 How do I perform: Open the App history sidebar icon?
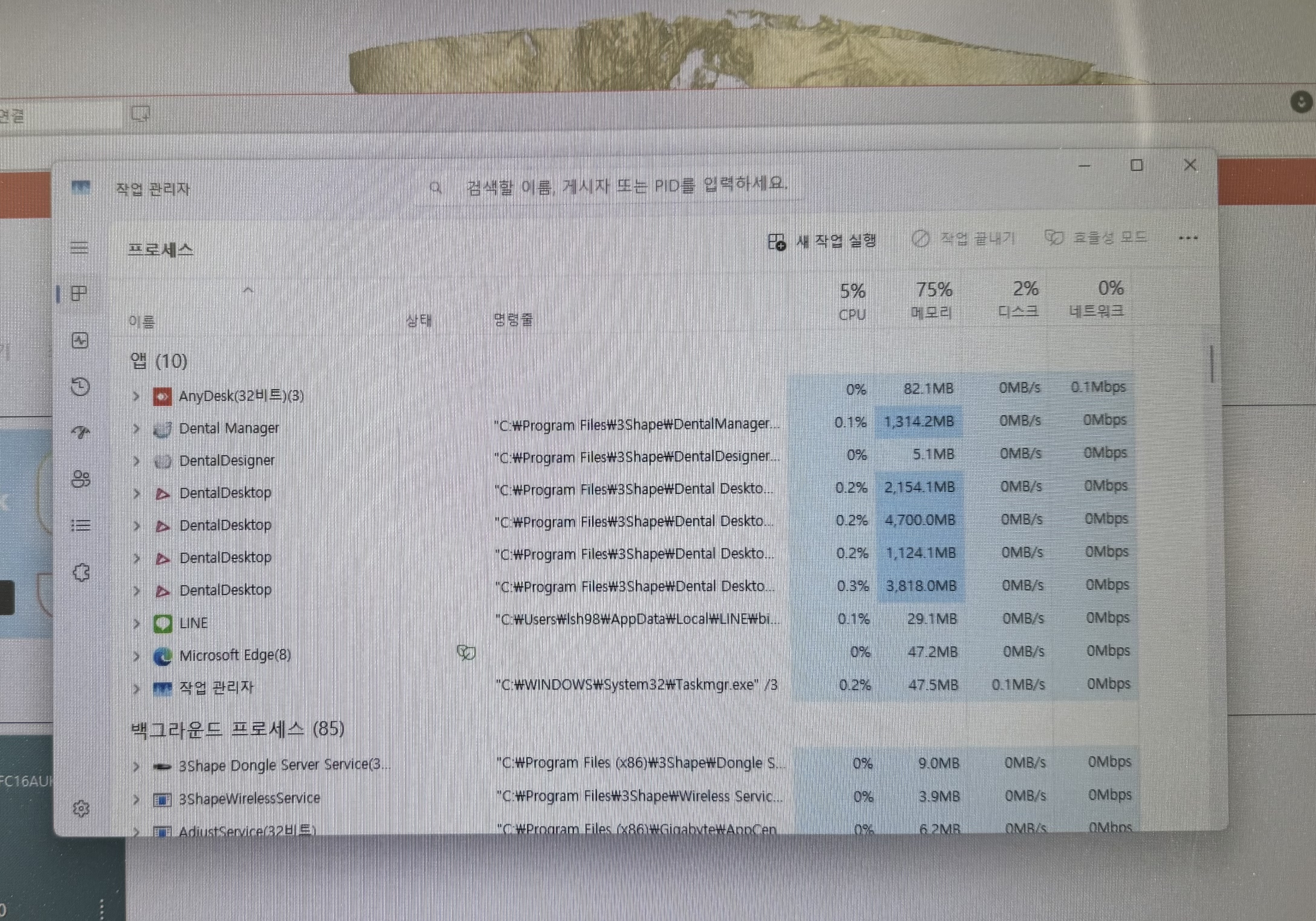coord(80,386)
